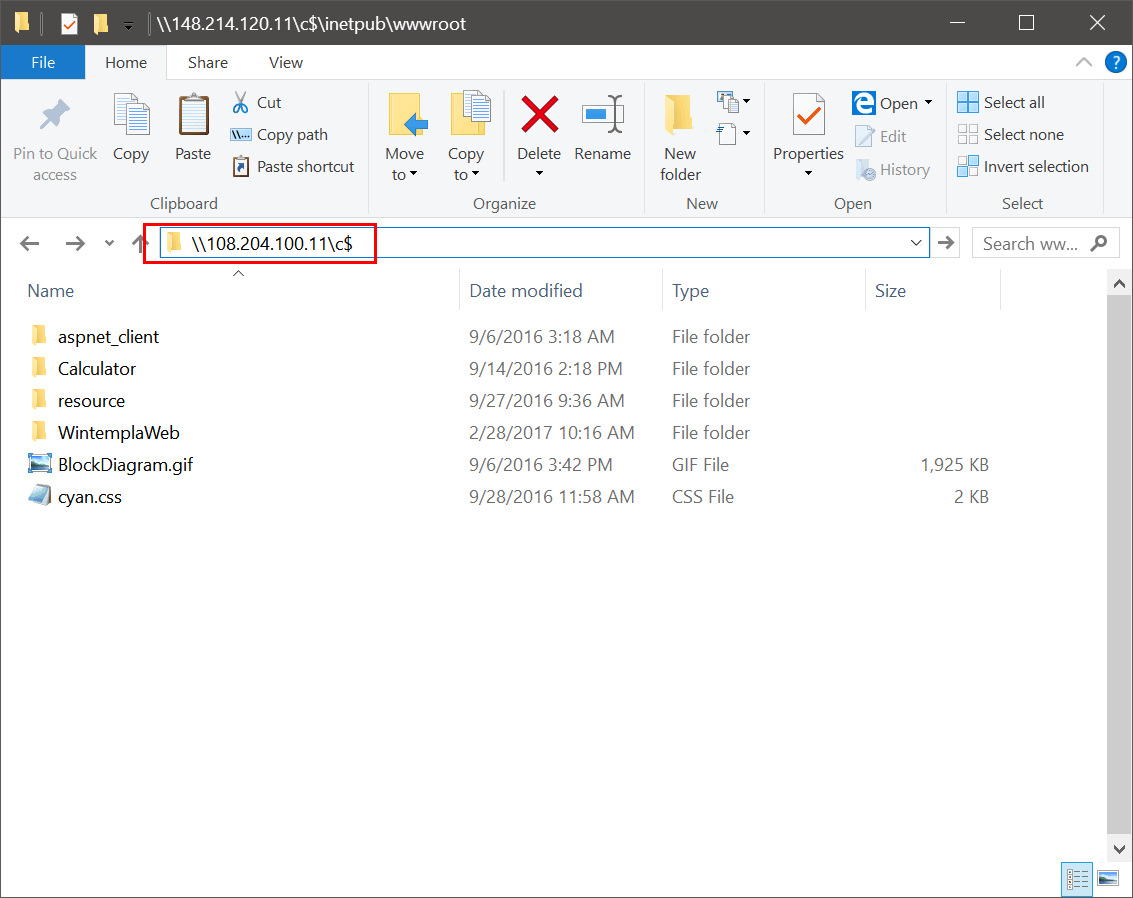Switch to the Share tab

pos(207,63)
